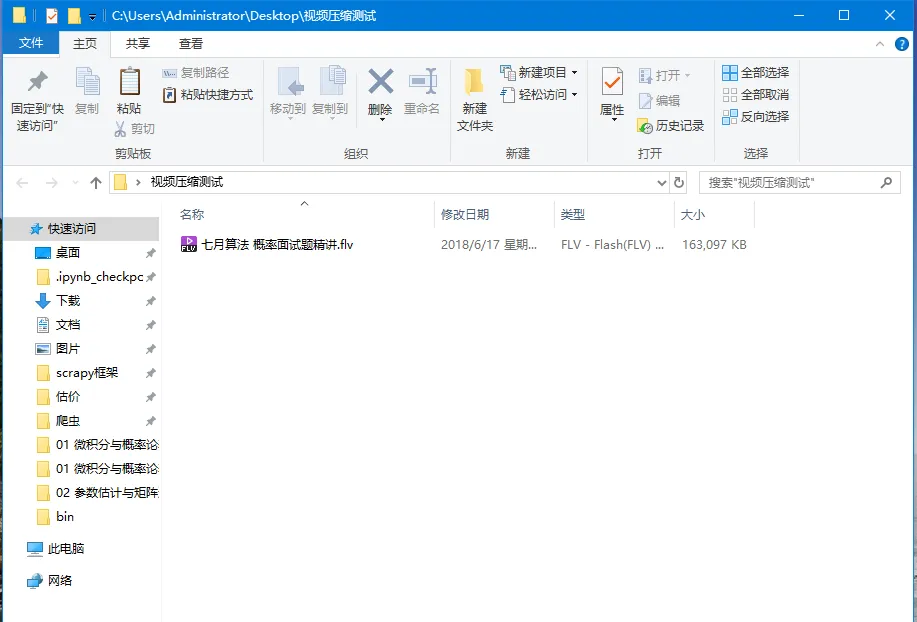Open the Help question mark icon
This screenshot has width=917, height=622.
click(902, 44)
